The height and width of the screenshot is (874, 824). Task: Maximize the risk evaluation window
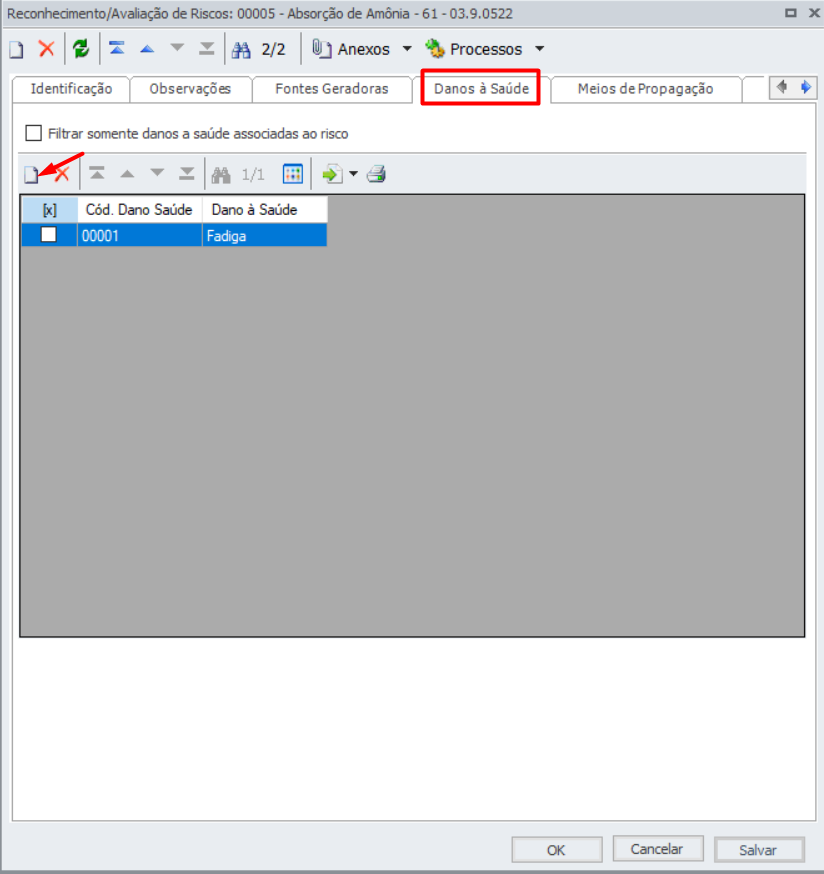[791, 13]
